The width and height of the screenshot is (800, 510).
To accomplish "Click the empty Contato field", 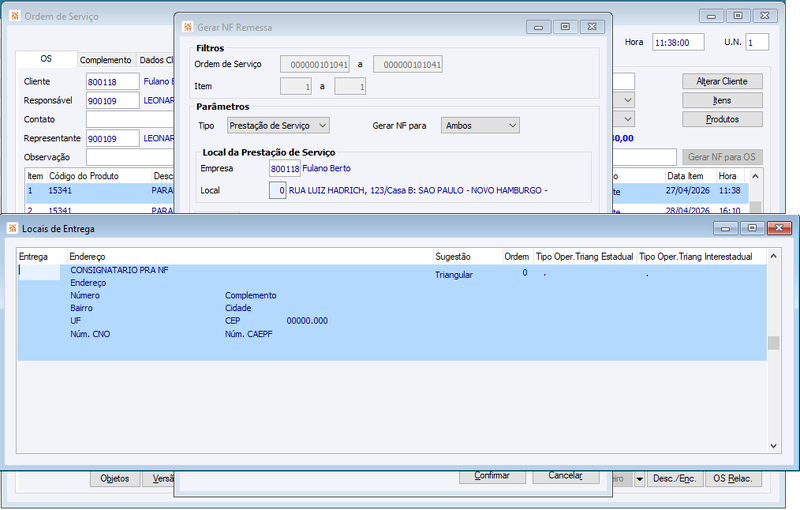I will [x=130, y=119].
